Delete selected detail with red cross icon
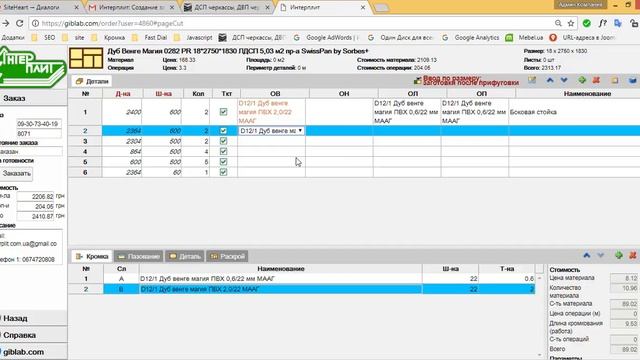 pyautogui.click(x=596, y=80)
